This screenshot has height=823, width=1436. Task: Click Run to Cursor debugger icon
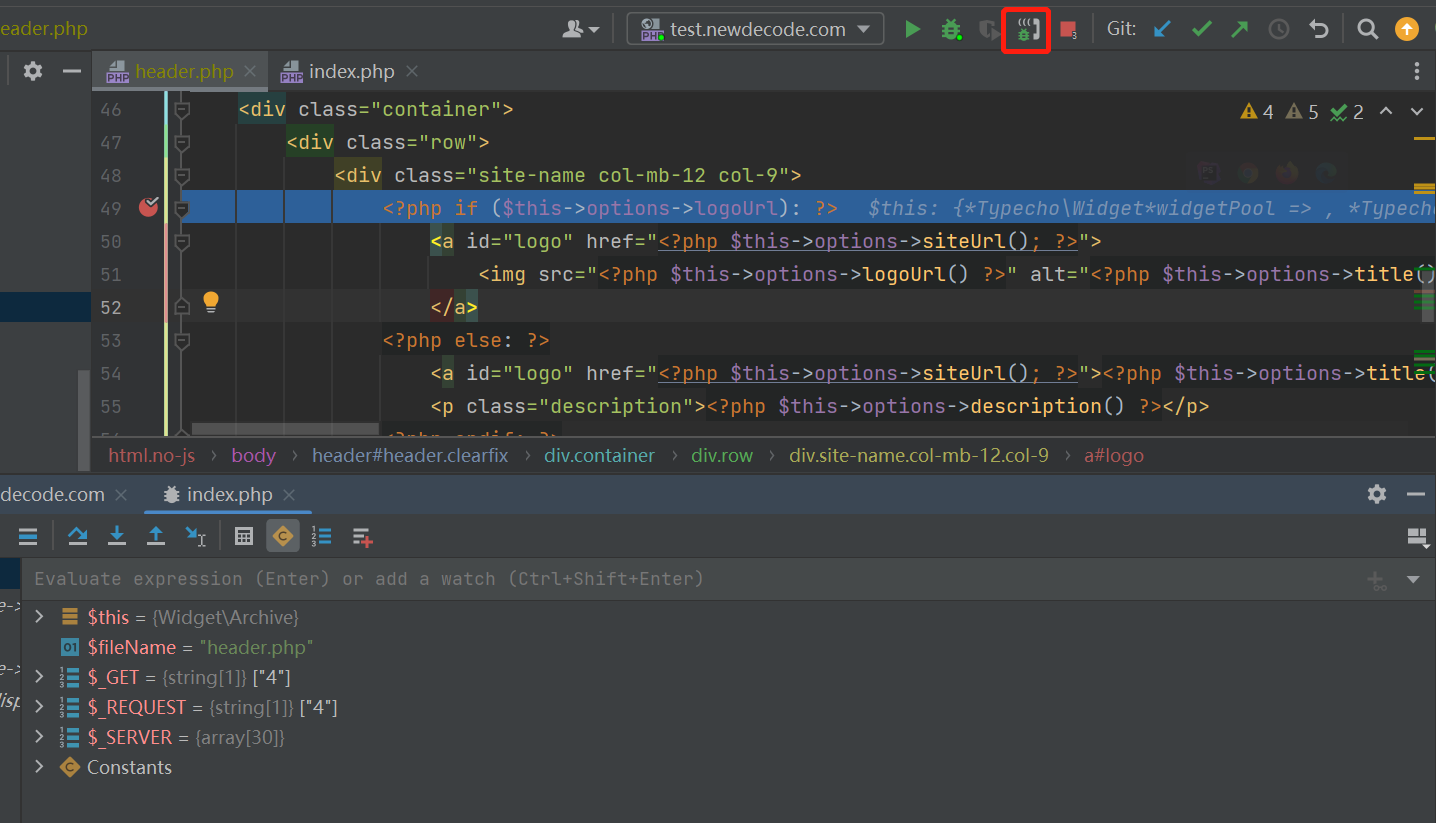pyautogui.click(x=195, y=537)
